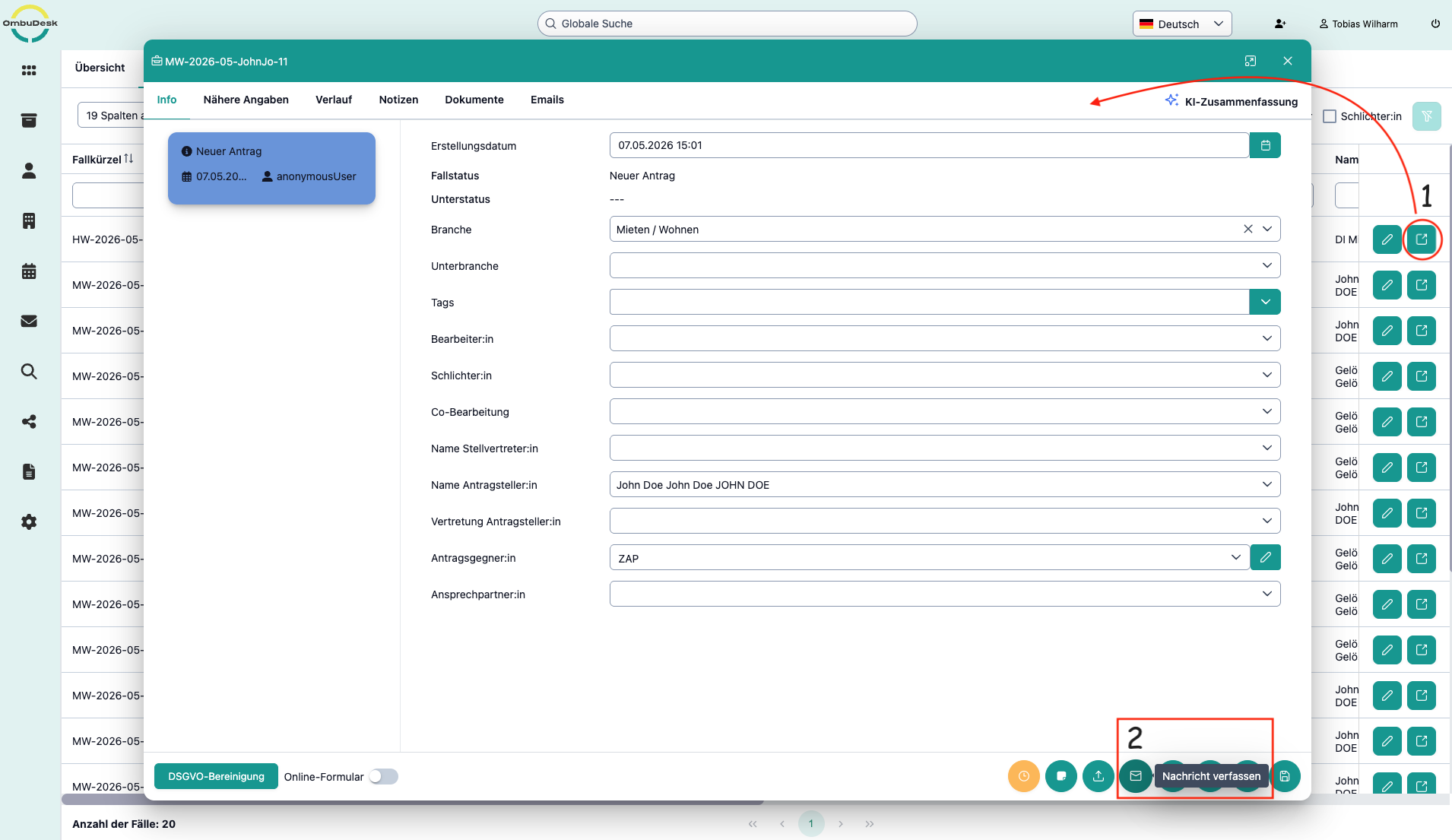This screenshot has height=840, width=1452.
Task: Switch to the Verlauf tab
Action: pos(334,100)
